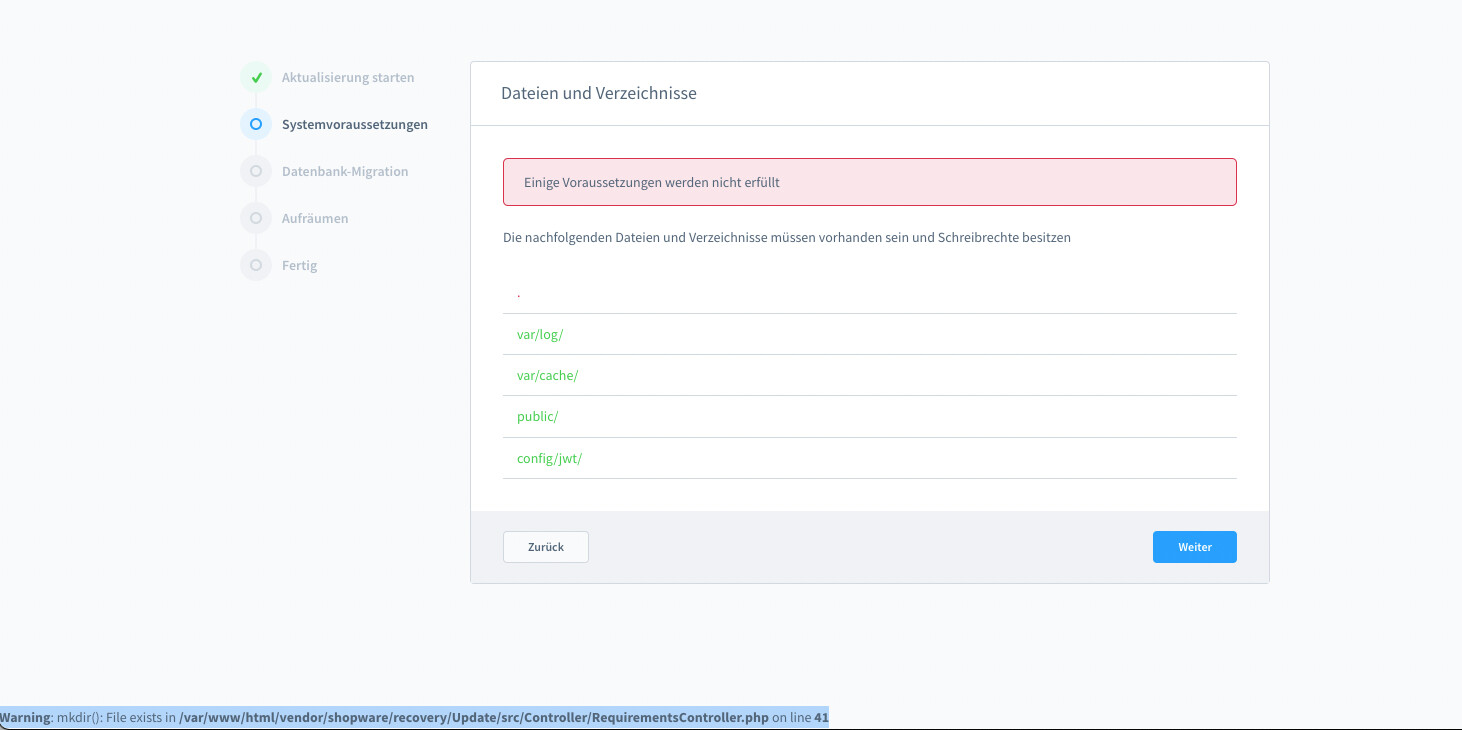
Task: Select the Aufräumen step label
Action: pos(315,219)
